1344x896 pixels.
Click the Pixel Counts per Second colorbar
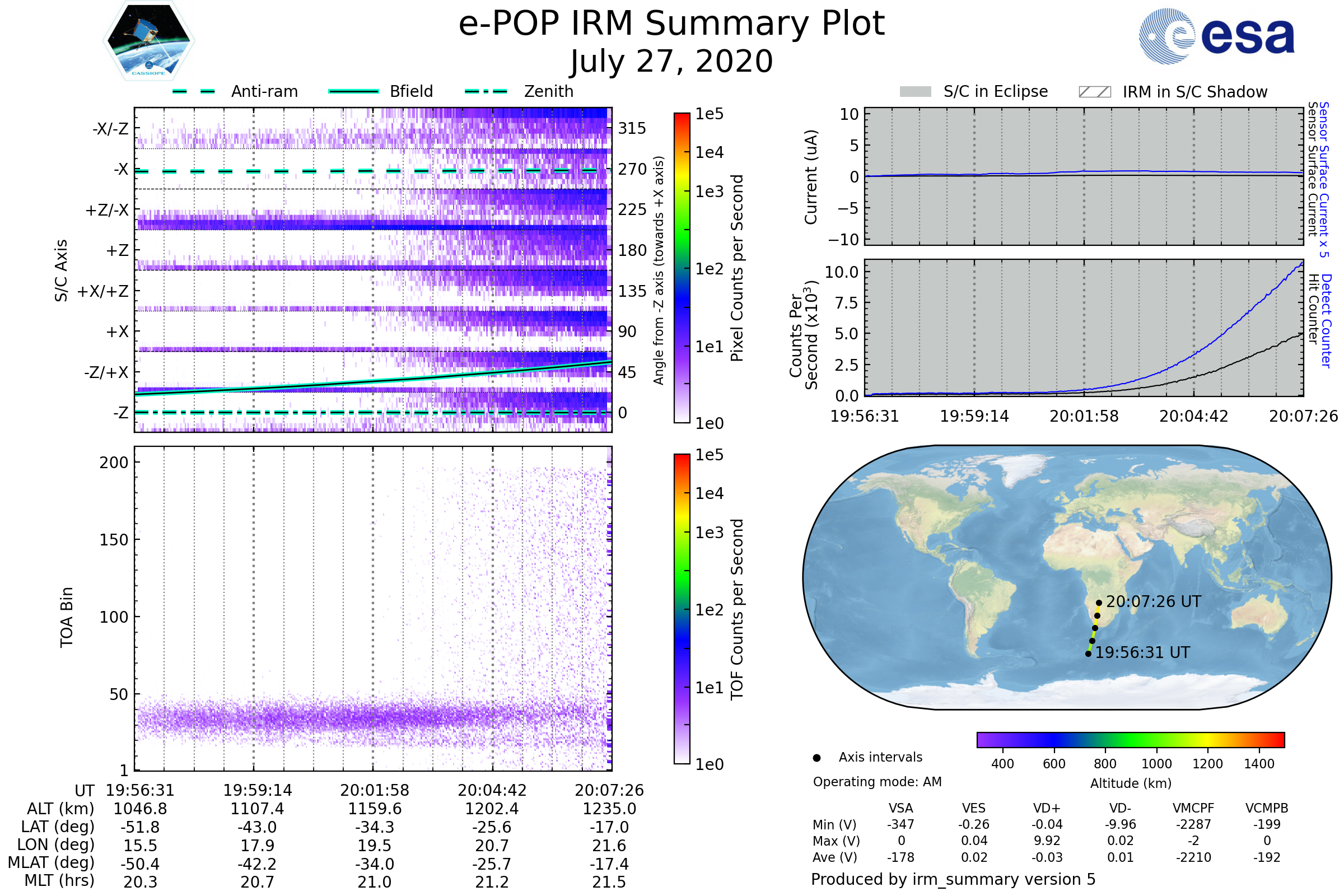(682, 268)
